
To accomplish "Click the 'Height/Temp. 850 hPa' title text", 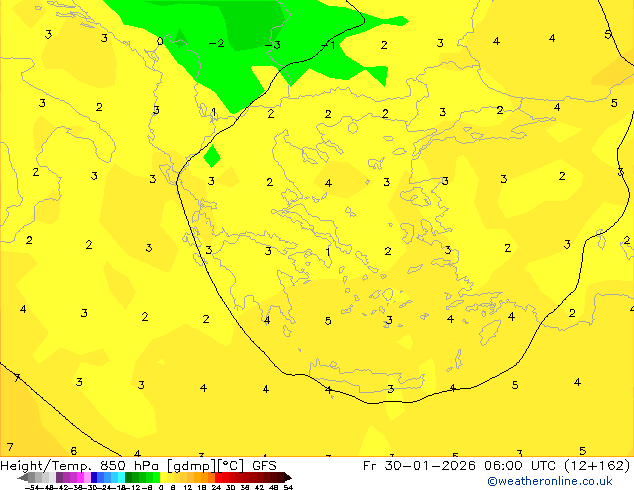I will point(80,466).
